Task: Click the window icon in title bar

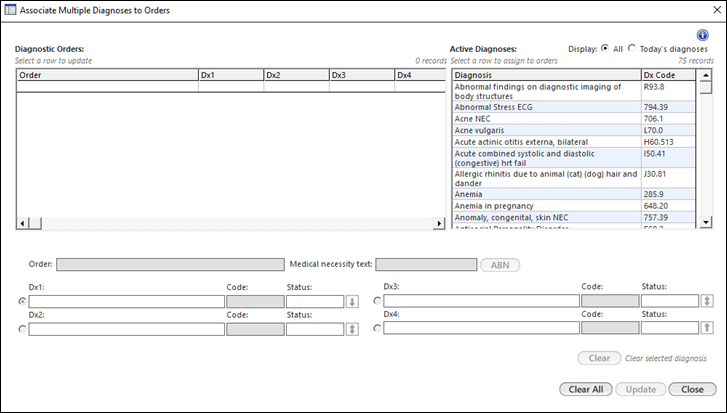Action: [10, 10]
